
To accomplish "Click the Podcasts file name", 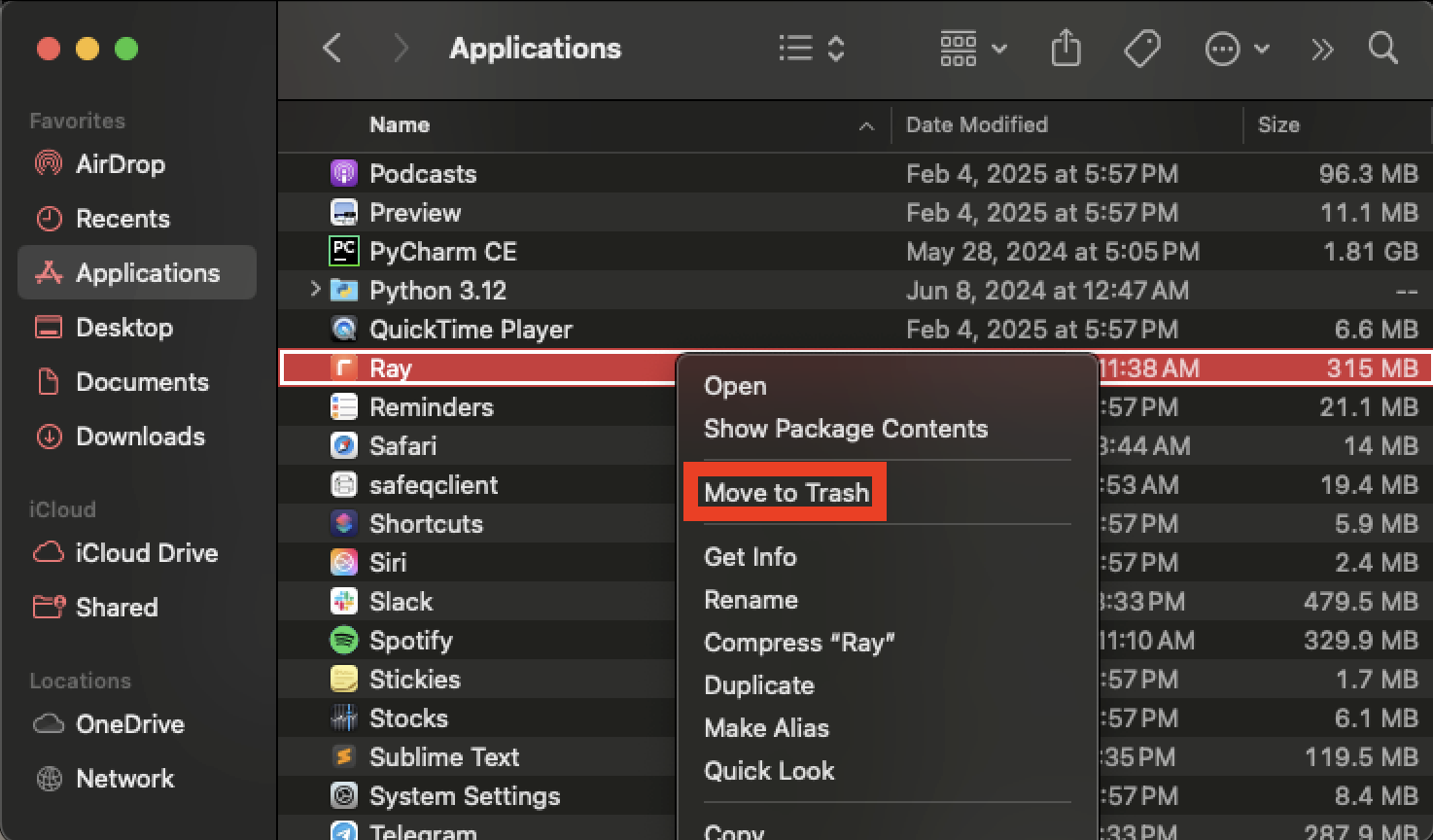I will tap(423, 173).
